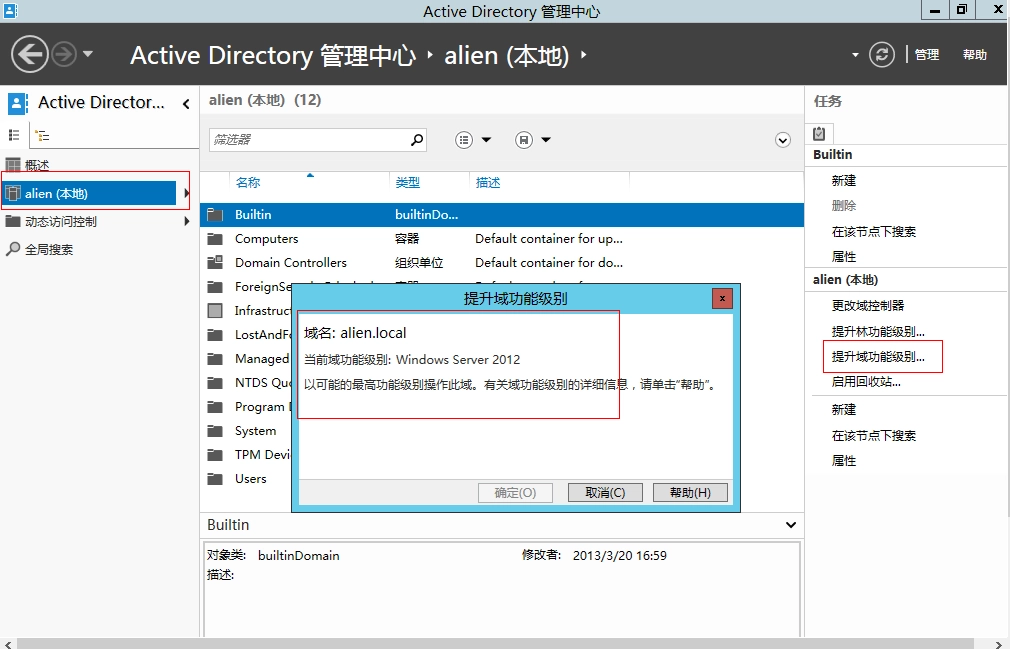
Task: Expand the 动态访问控制 submenu arrow
Action: pos(187,221)
